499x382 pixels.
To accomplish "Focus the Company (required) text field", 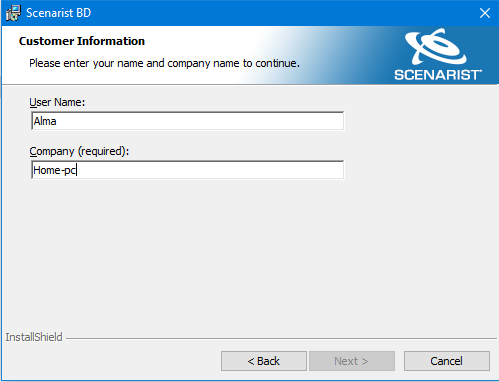I will [187, 170].
